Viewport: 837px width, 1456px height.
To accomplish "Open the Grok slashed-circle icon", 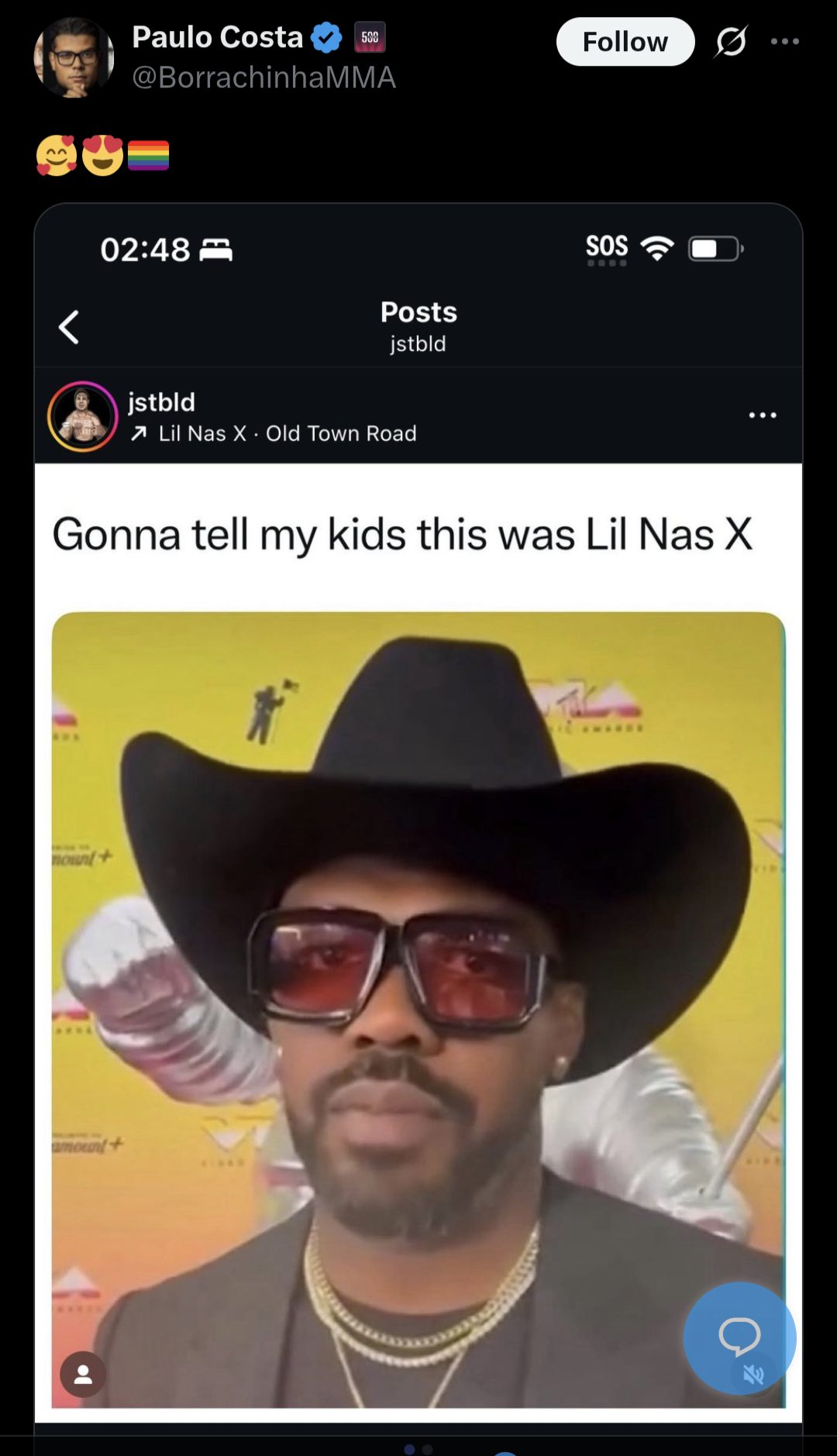I will 731,42.
